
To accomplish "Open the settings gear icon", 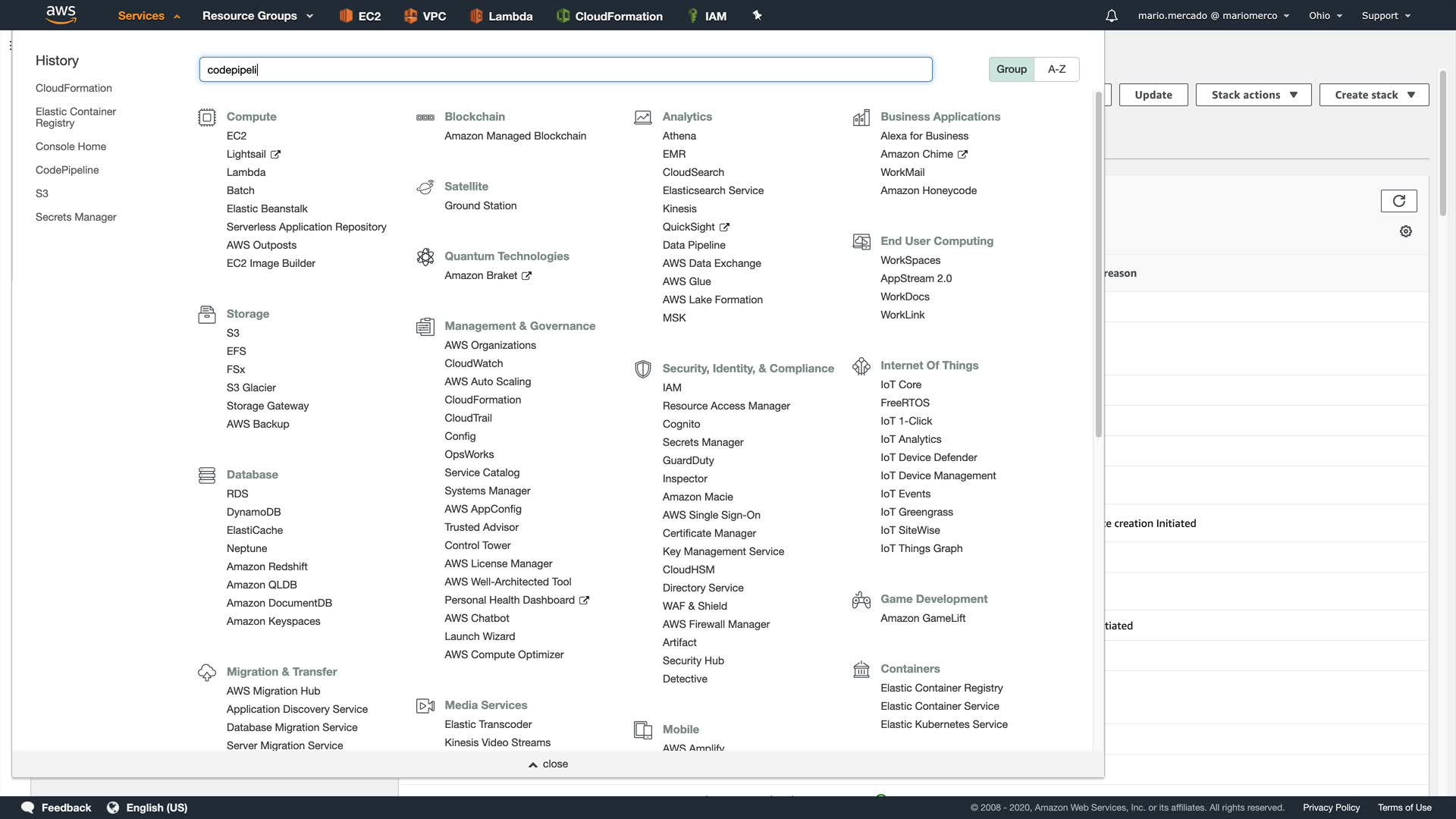I will tap(1405, 231).
